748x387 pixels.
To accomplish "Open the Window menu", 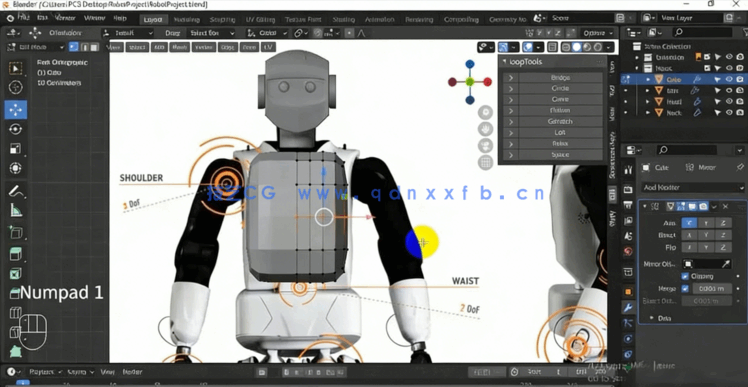I will tap(94, 18).
